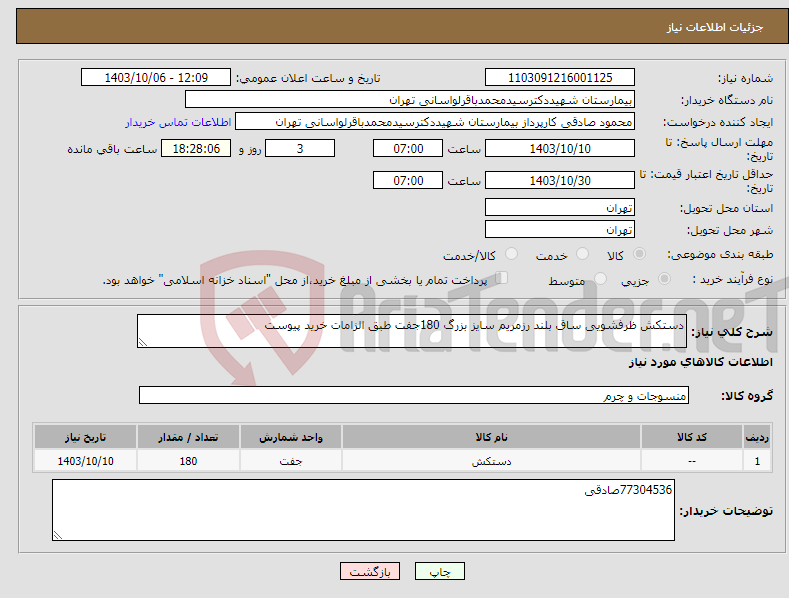
Task: Click the واحد شمارش column header
Action: point(291,437)
